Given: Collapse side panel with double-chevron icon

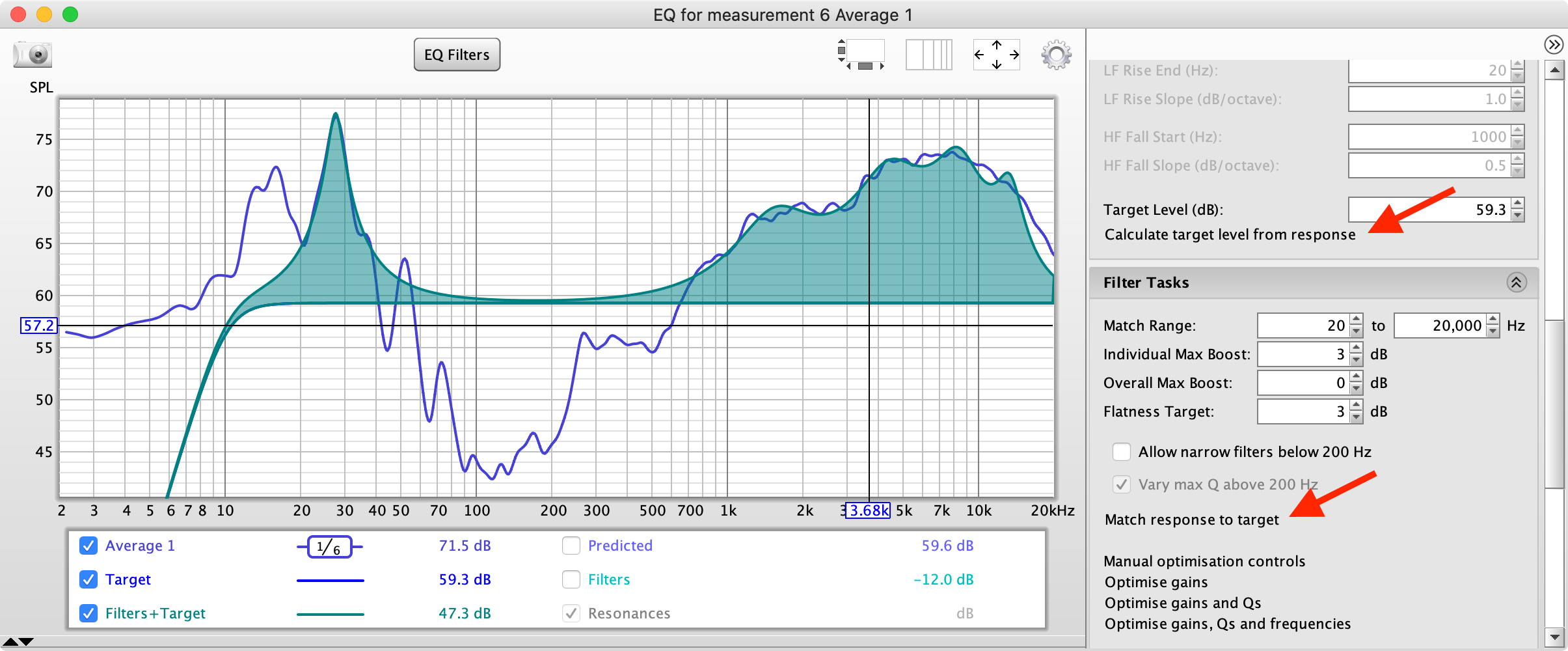Looking at the screenshot, I should coord(1554,44).
